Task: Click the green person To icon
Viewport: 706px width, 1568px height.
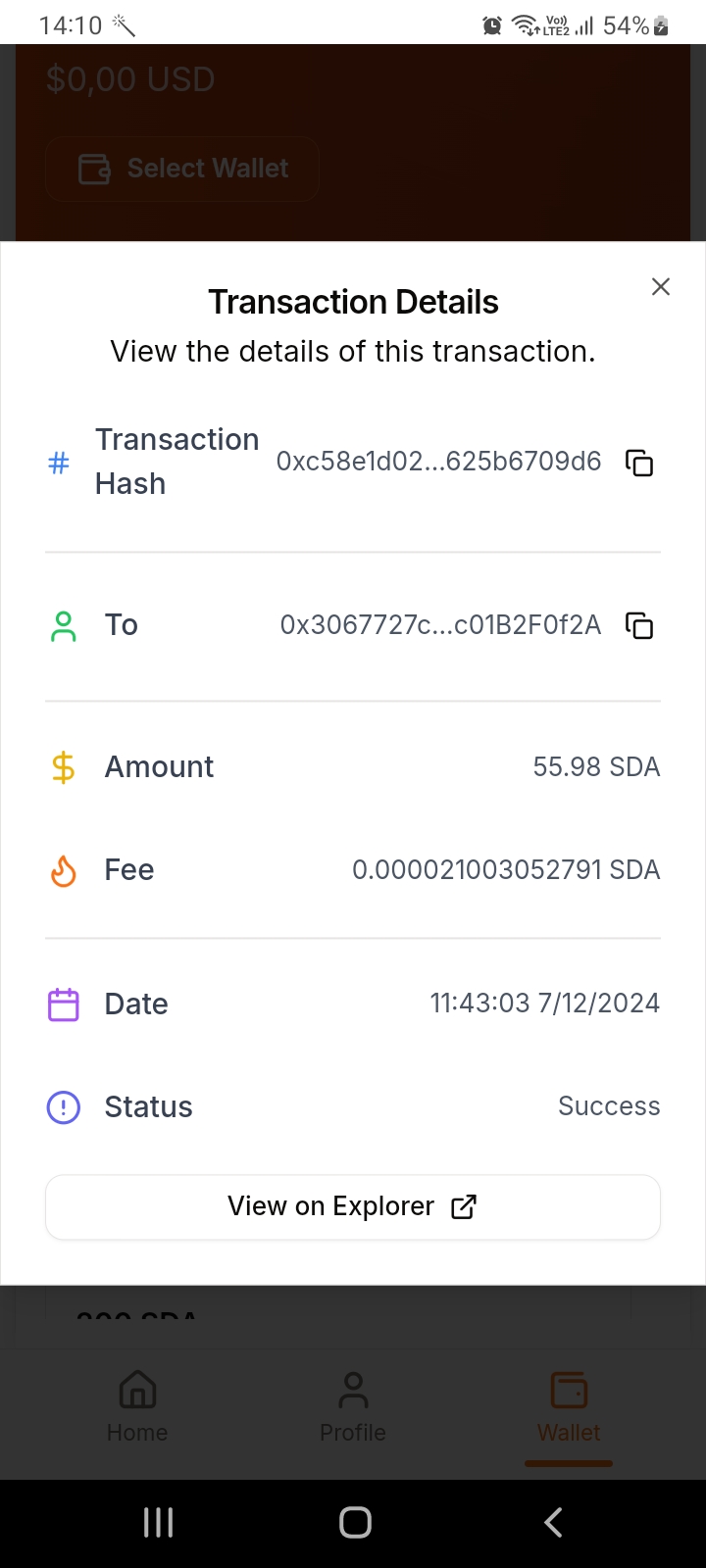Action: pyautogui.click(x=63, y=626)
